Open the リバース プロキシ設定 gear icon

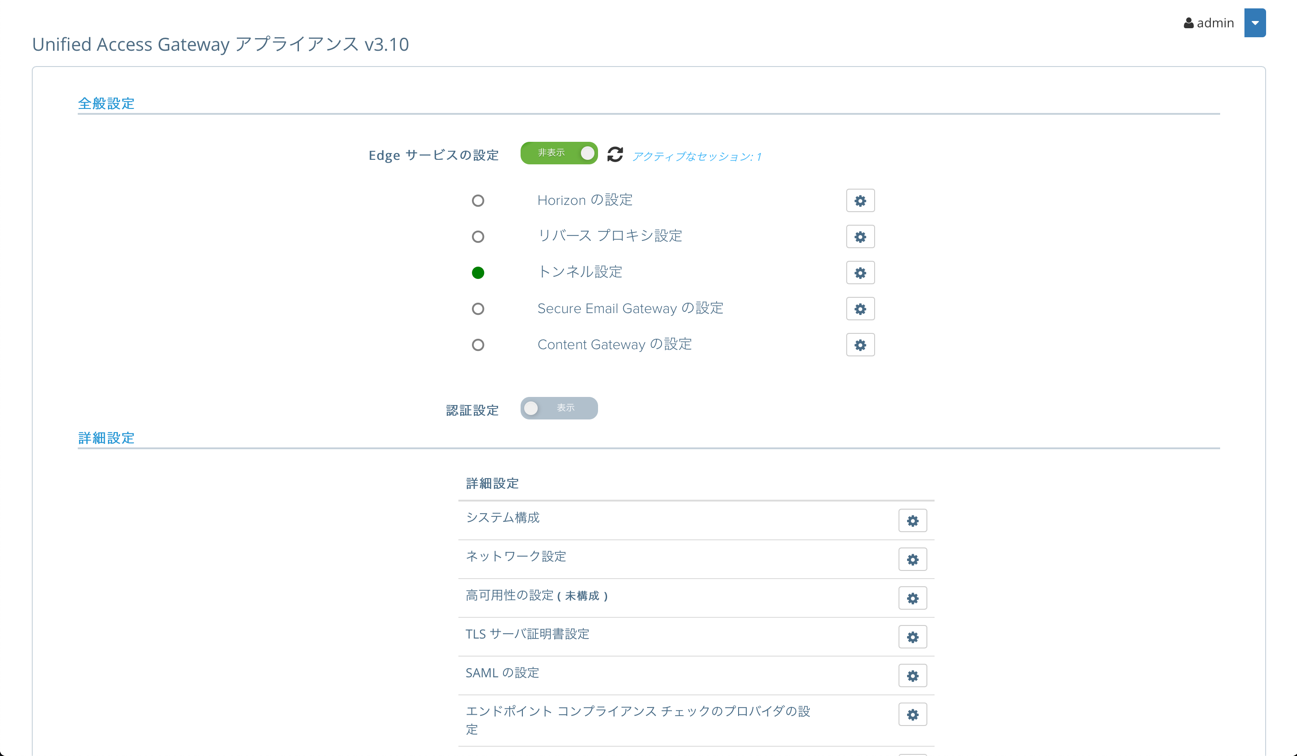(860, 237)
